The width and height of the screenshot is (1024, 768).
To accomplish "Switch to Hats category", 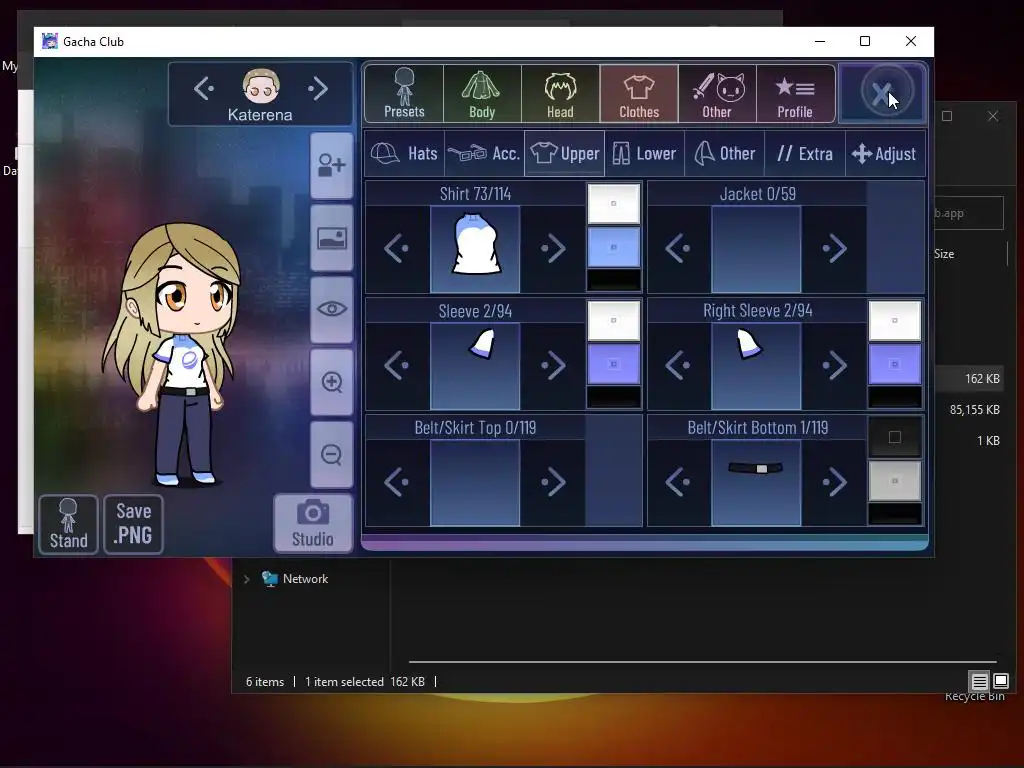I will point(404,153).
